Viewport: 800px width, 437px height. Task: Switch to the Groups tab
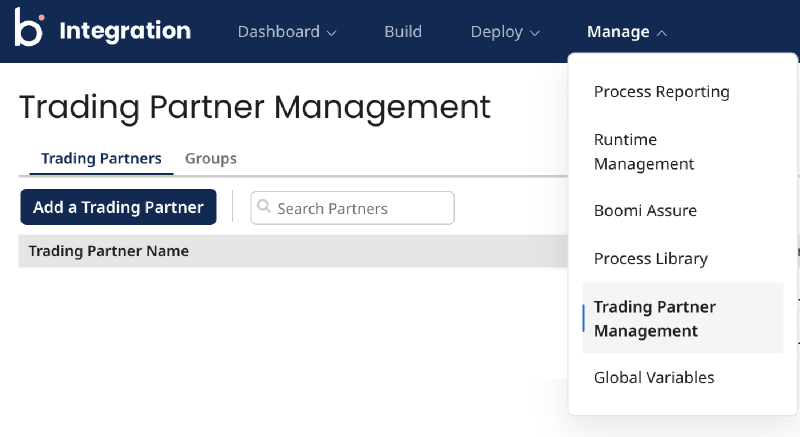click(211, 159)
